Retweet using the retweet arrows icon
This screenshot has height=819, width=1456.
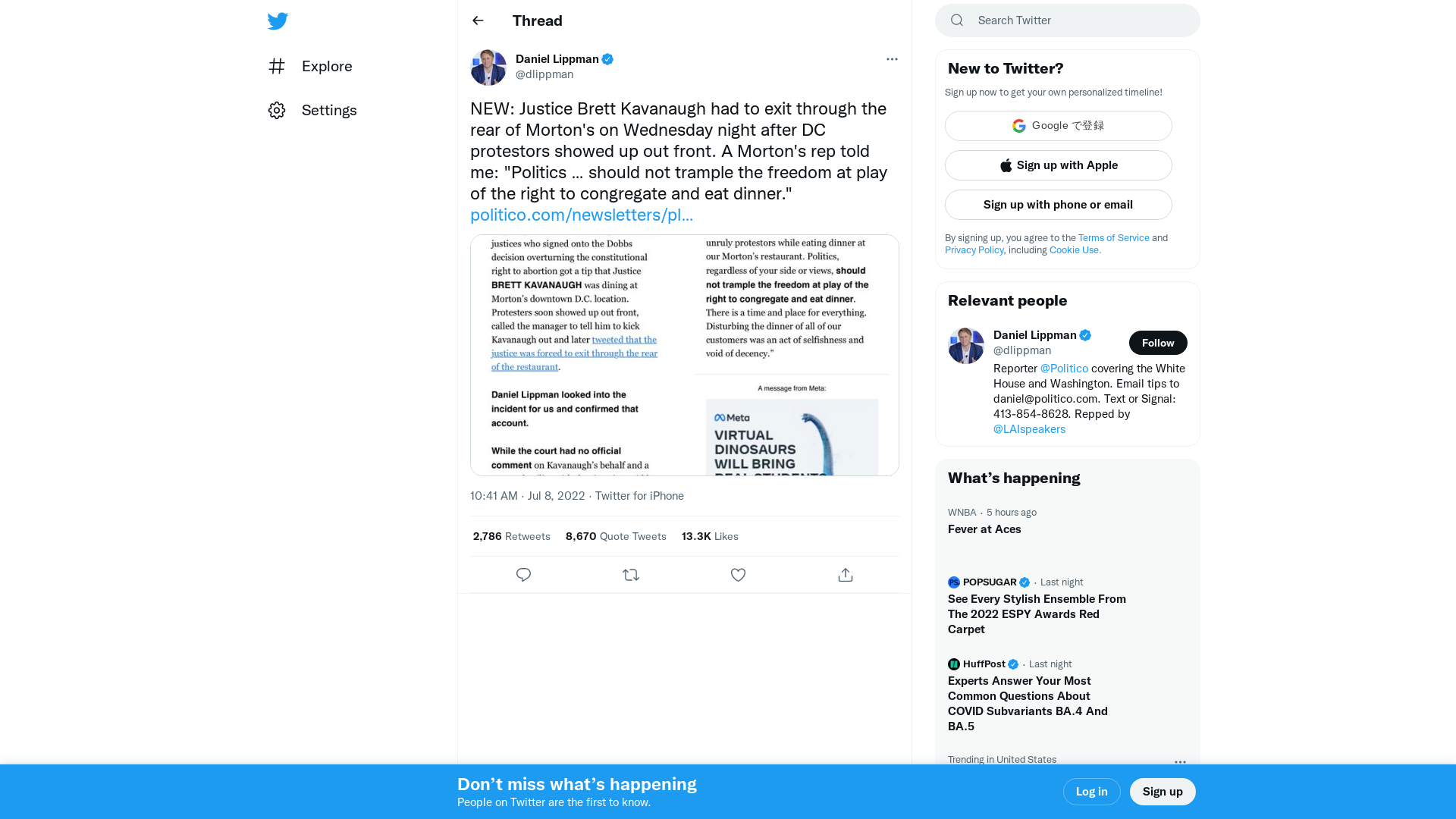click(x=631, y=575)
